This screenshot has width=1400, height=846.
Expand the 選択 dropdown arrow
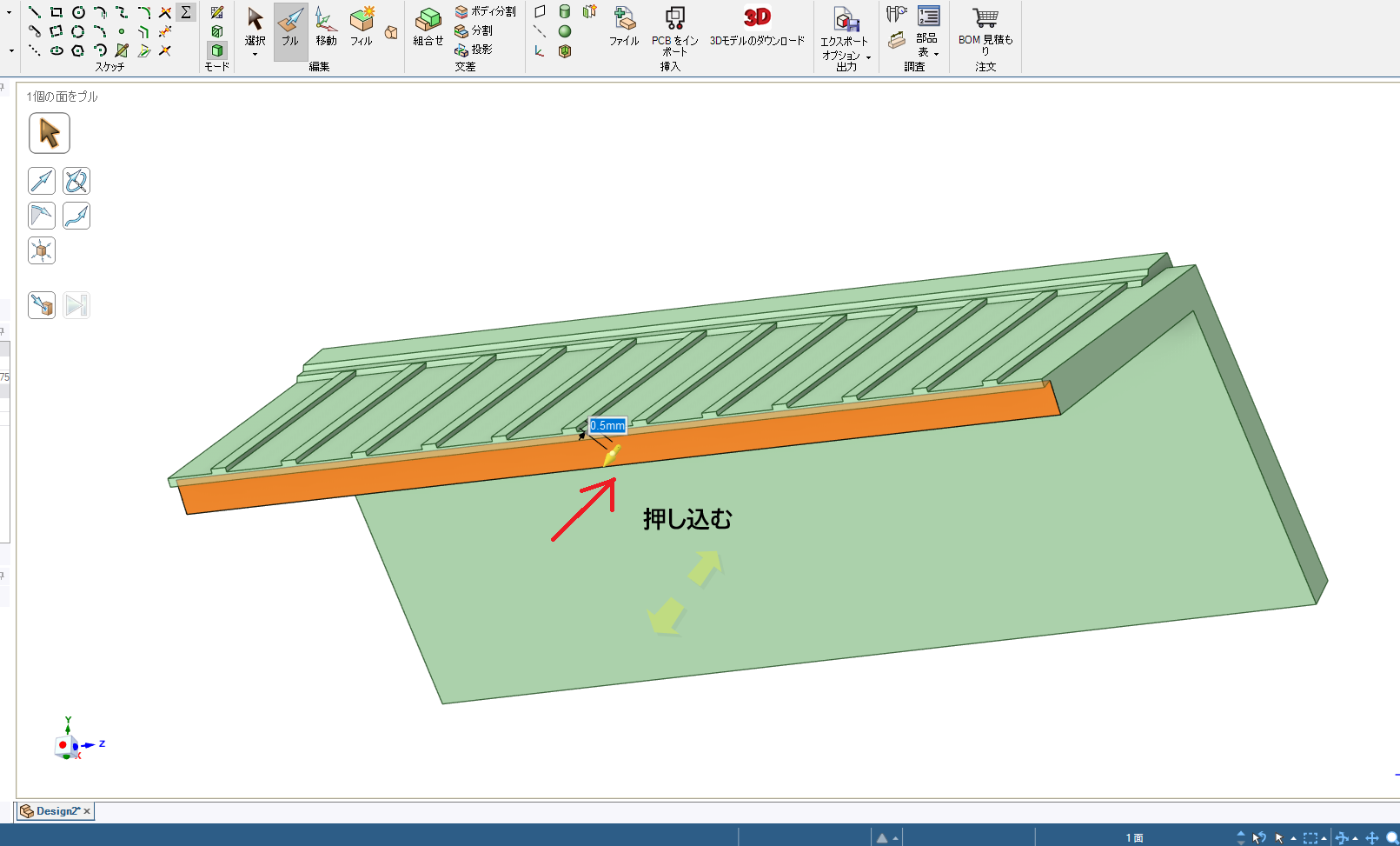tap(255, 55)
